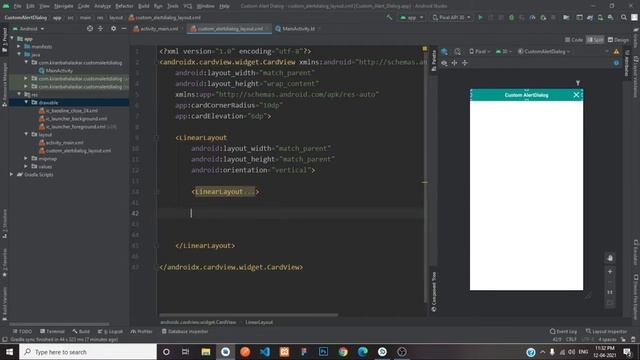Screen dimensions: 640x360
Task: Collapse the drawable folder
Action: pos(26,102)
